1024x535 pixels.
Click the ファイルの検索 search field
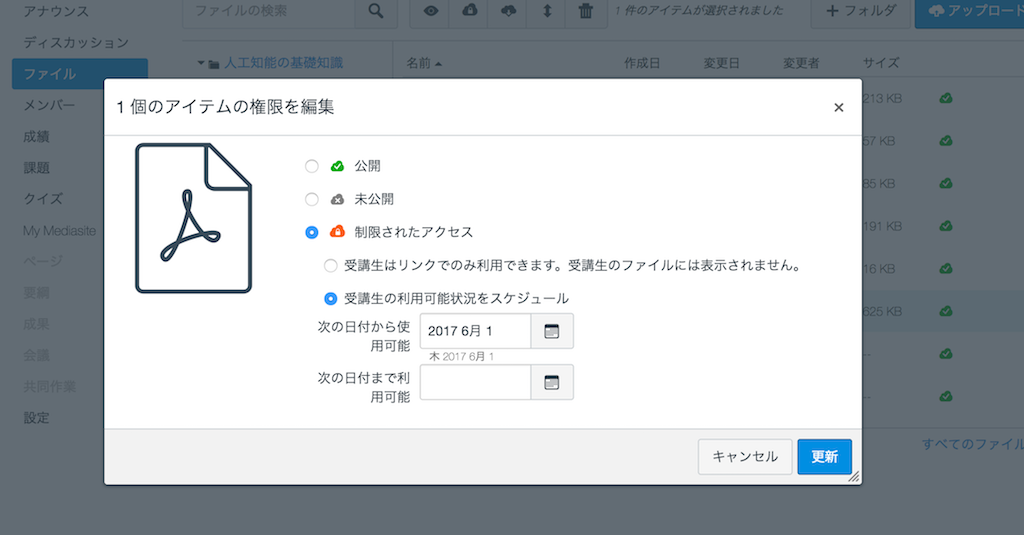(268, 10)
